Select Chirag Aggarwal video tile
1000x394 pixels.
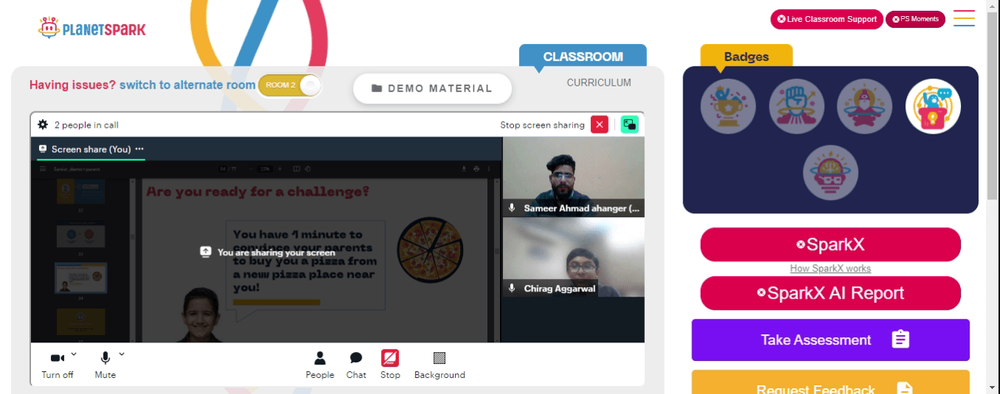point(573,258)
